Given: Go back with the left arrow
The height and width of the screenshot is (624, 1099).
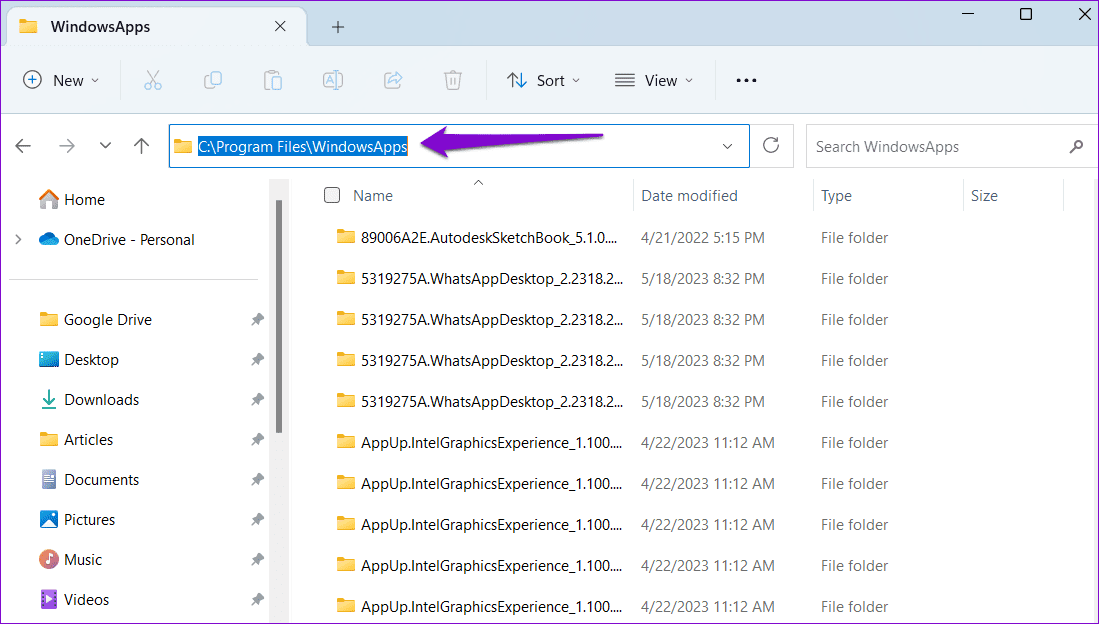Looking at the screenshot, I should pyautogui.click(x=23, y=146).
